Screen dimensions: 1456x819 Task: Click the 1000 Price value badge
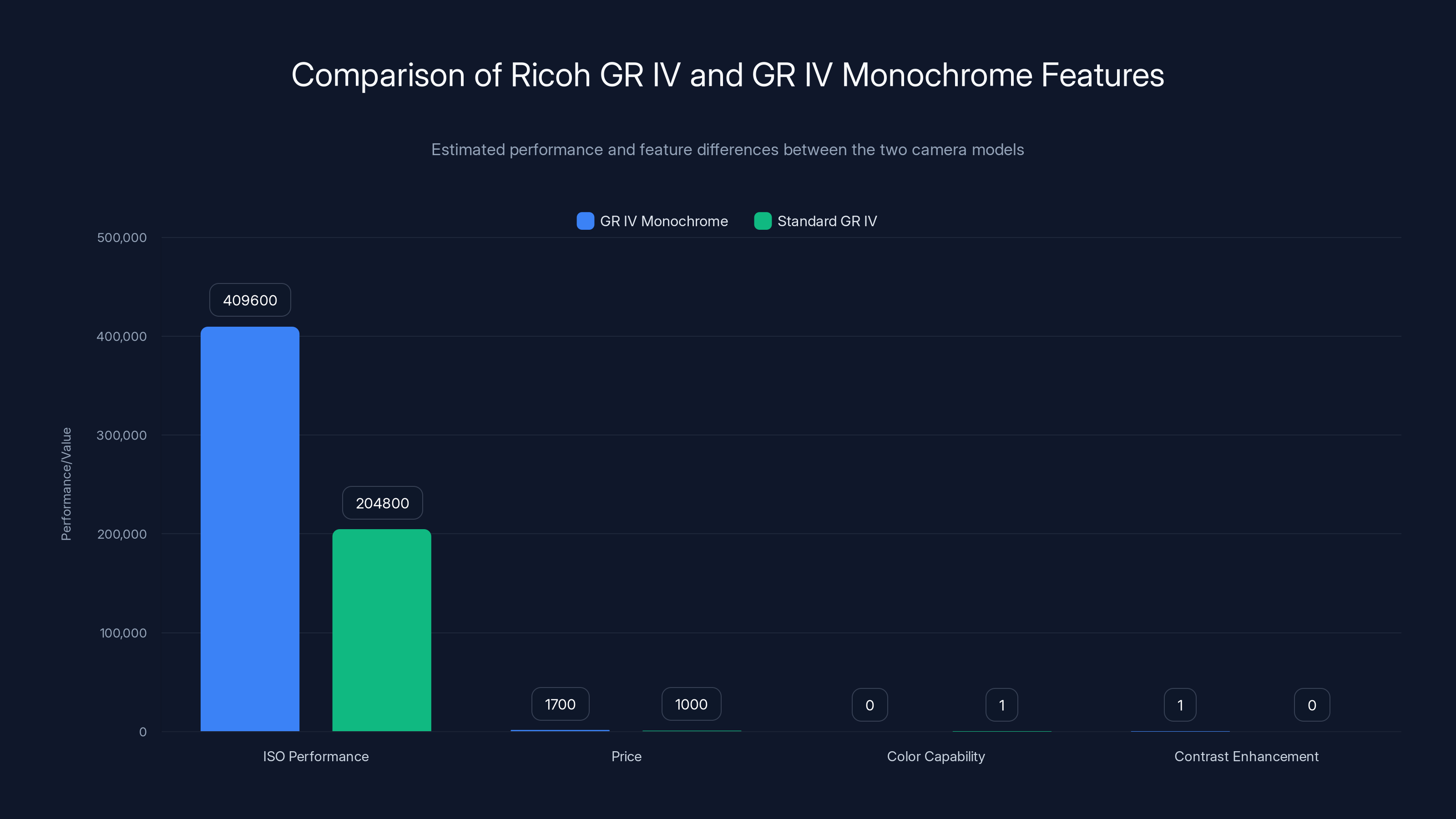click(x=691, y=704)
